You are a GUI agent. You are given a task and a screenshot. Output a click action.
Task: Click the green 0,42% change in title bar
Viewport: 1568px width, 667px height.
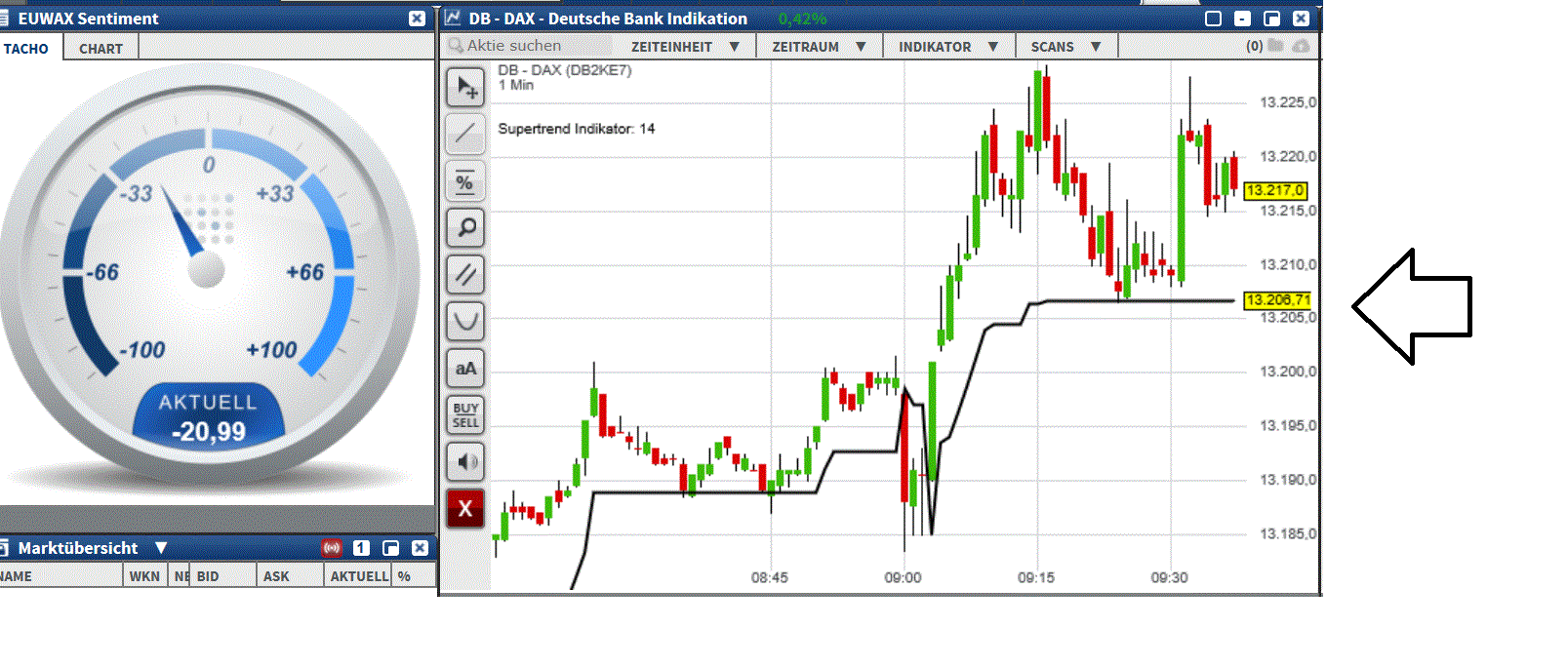coord(802,19)
